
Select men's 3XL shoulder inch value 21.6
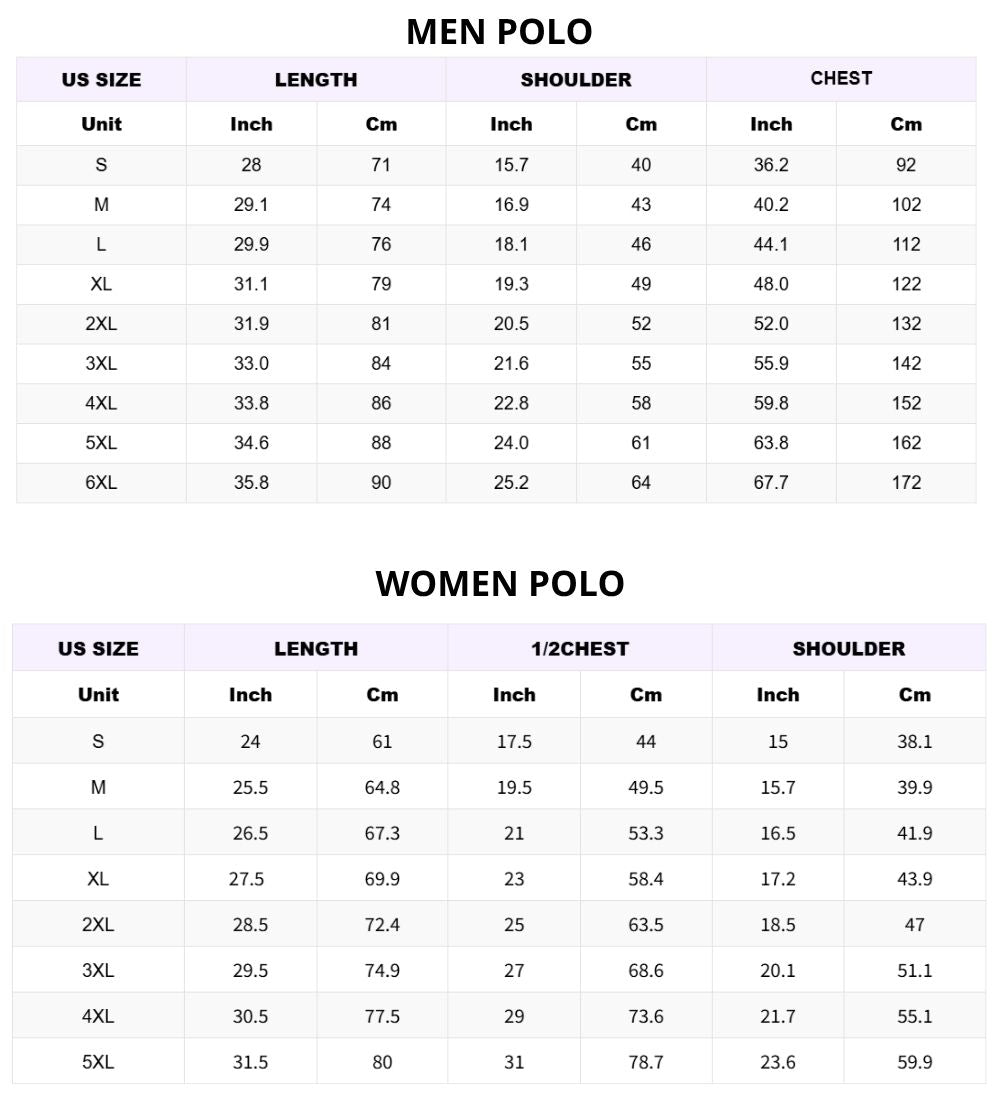[x=511, y=363]
